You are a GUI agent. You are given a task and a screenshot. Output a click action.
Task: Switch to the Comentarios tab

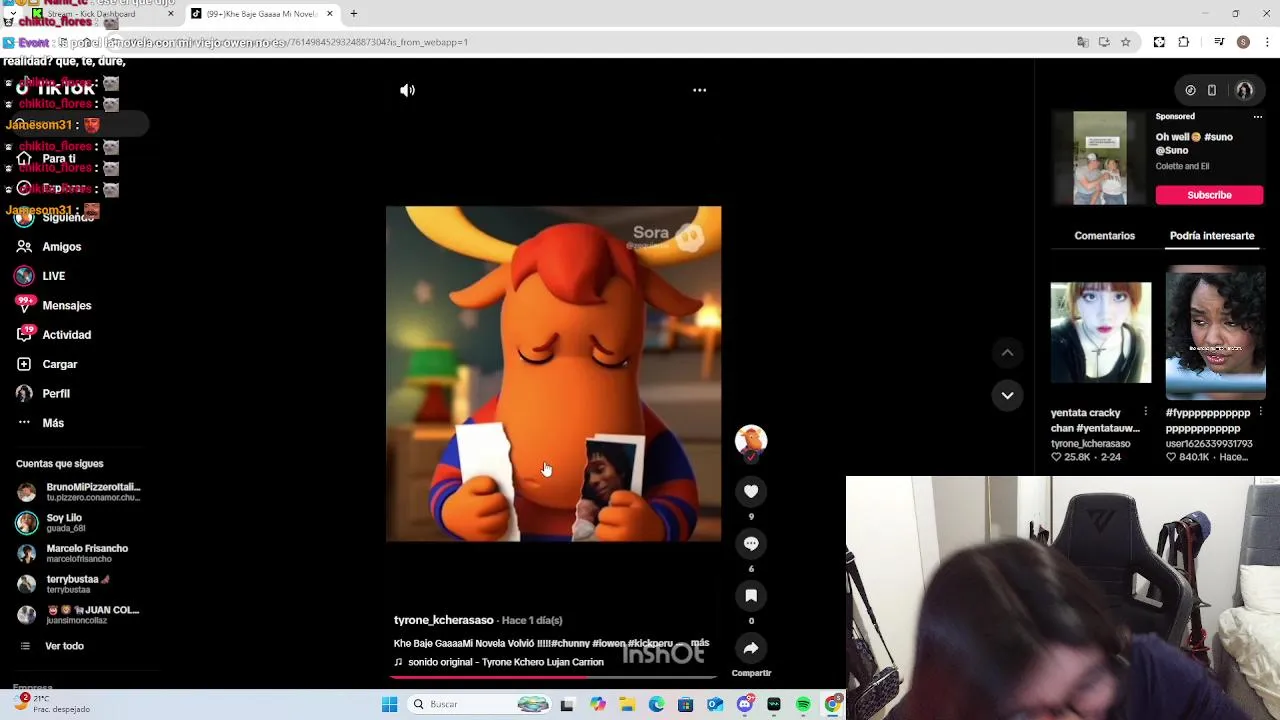(x=1104, y=236)
